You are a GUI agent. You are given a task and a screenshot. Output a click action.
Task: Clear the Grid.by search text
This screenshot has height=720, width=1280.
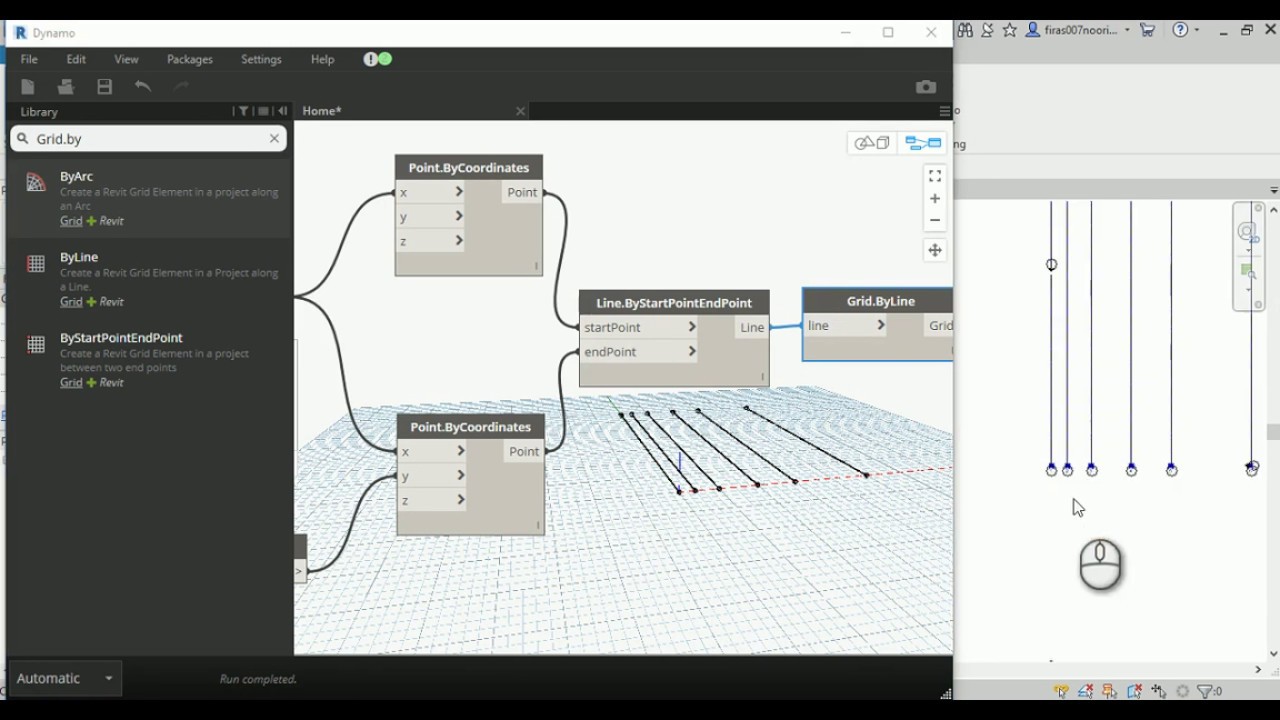pyautogui.click(x=274, y=138)
